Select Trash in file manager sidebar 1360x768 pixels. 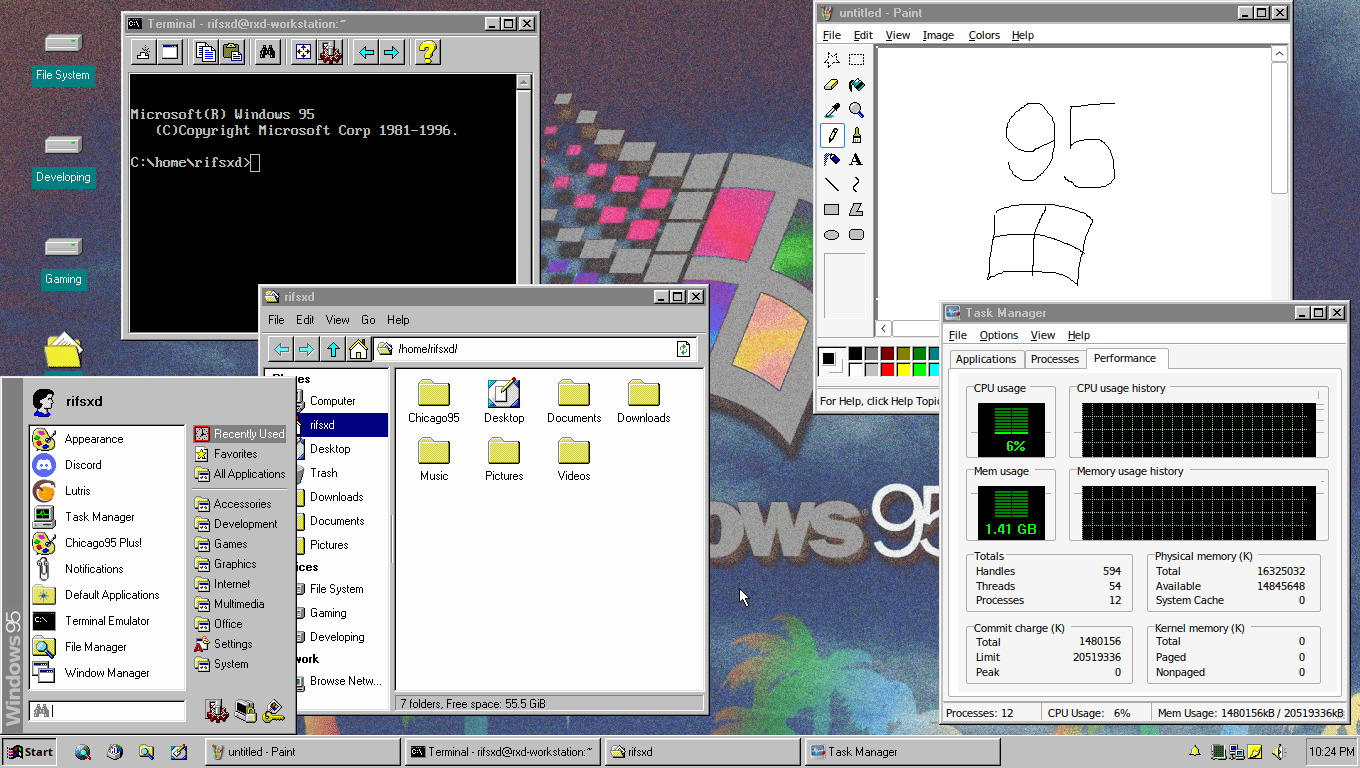[x=334, y=473]
